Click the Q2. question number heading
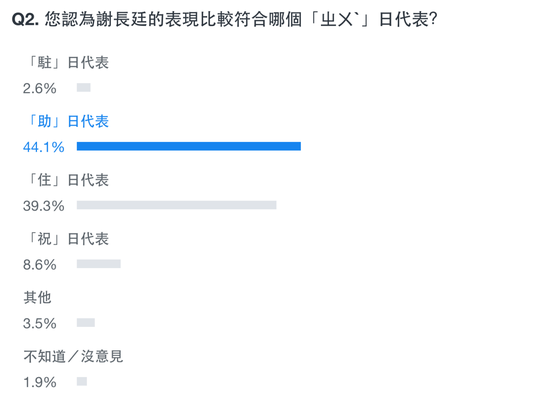550x405 pixels. tap(25, 19)
